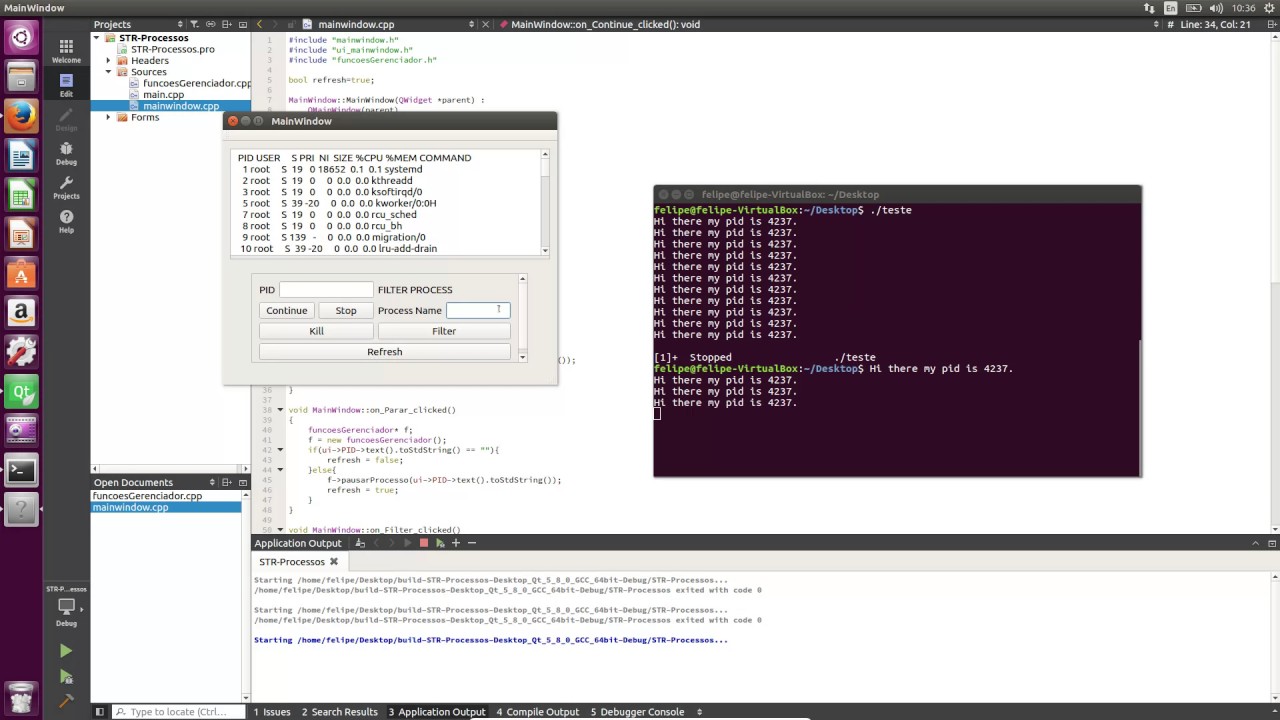Open Debug mode in Qt Creator sidebar
1280x720 pixels.
(x=66, y=153)
